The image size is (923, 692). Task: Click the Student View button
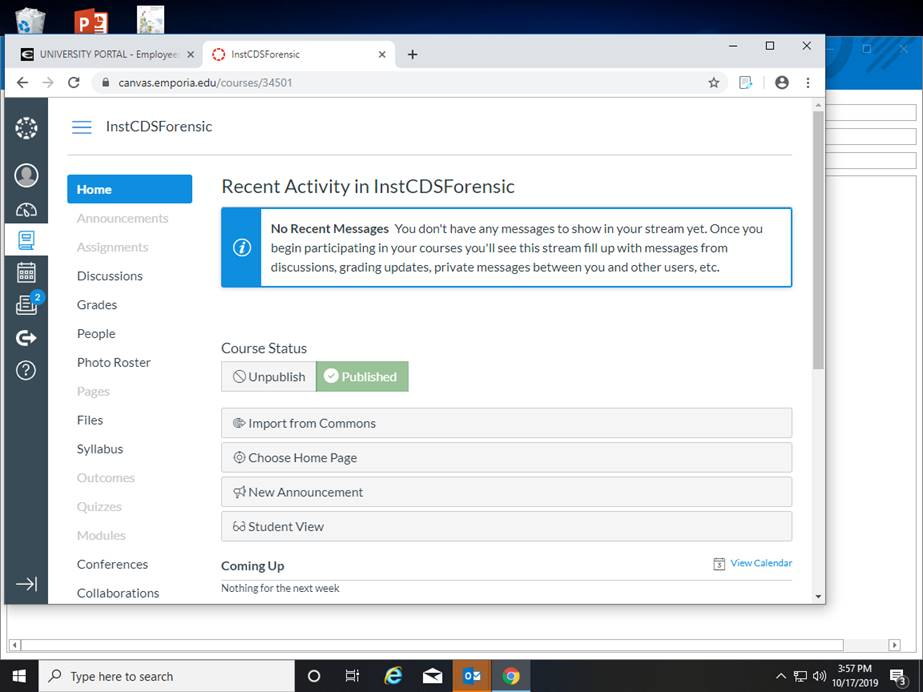[506, 526]
